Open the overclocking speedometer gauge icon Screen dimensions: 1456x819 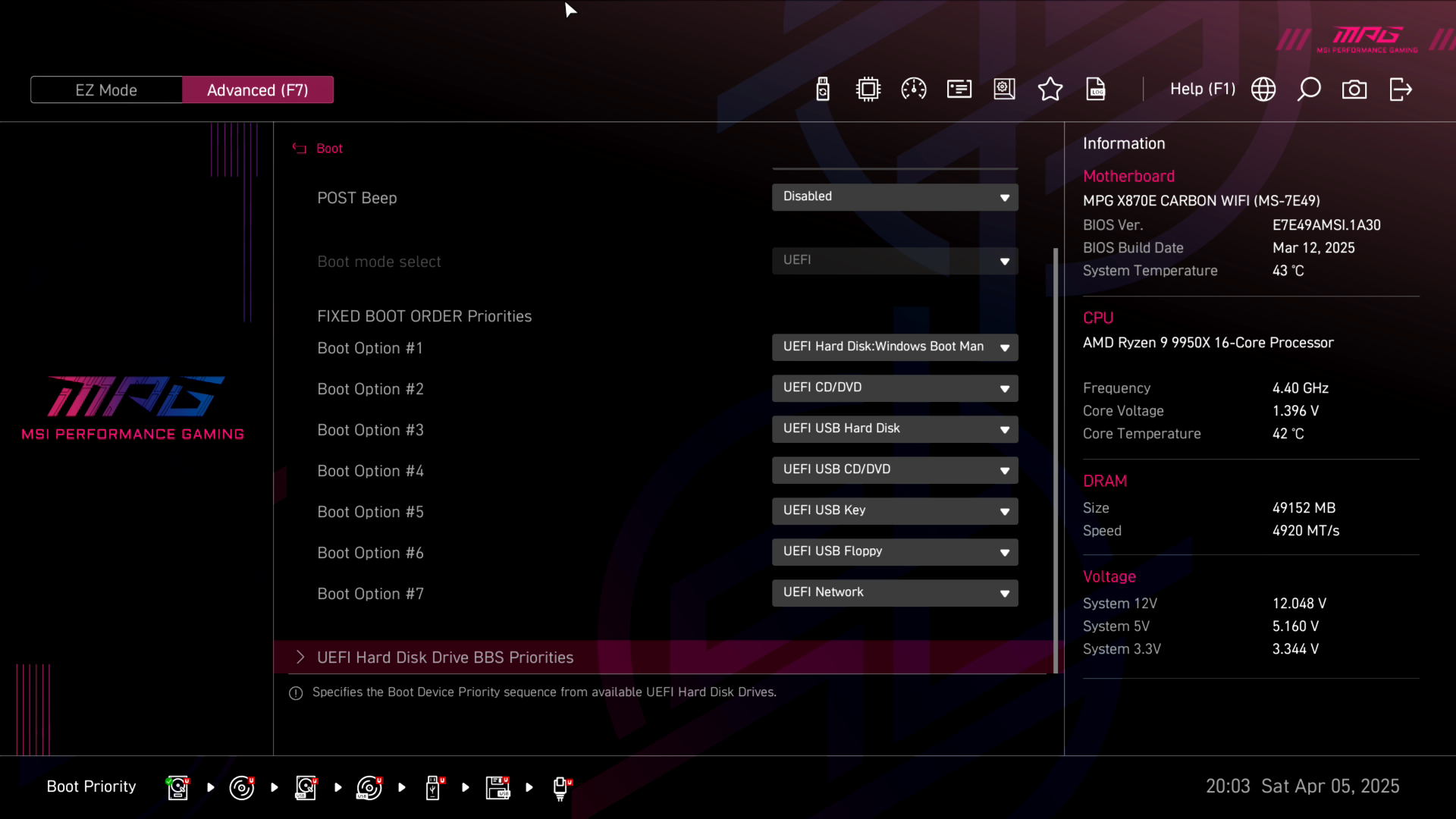914,89
